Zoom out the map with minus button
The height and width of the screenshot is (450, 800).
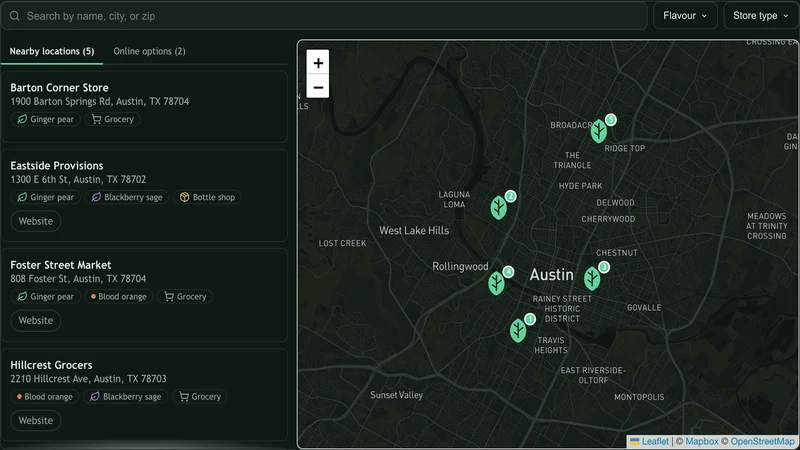coord(318,87)
